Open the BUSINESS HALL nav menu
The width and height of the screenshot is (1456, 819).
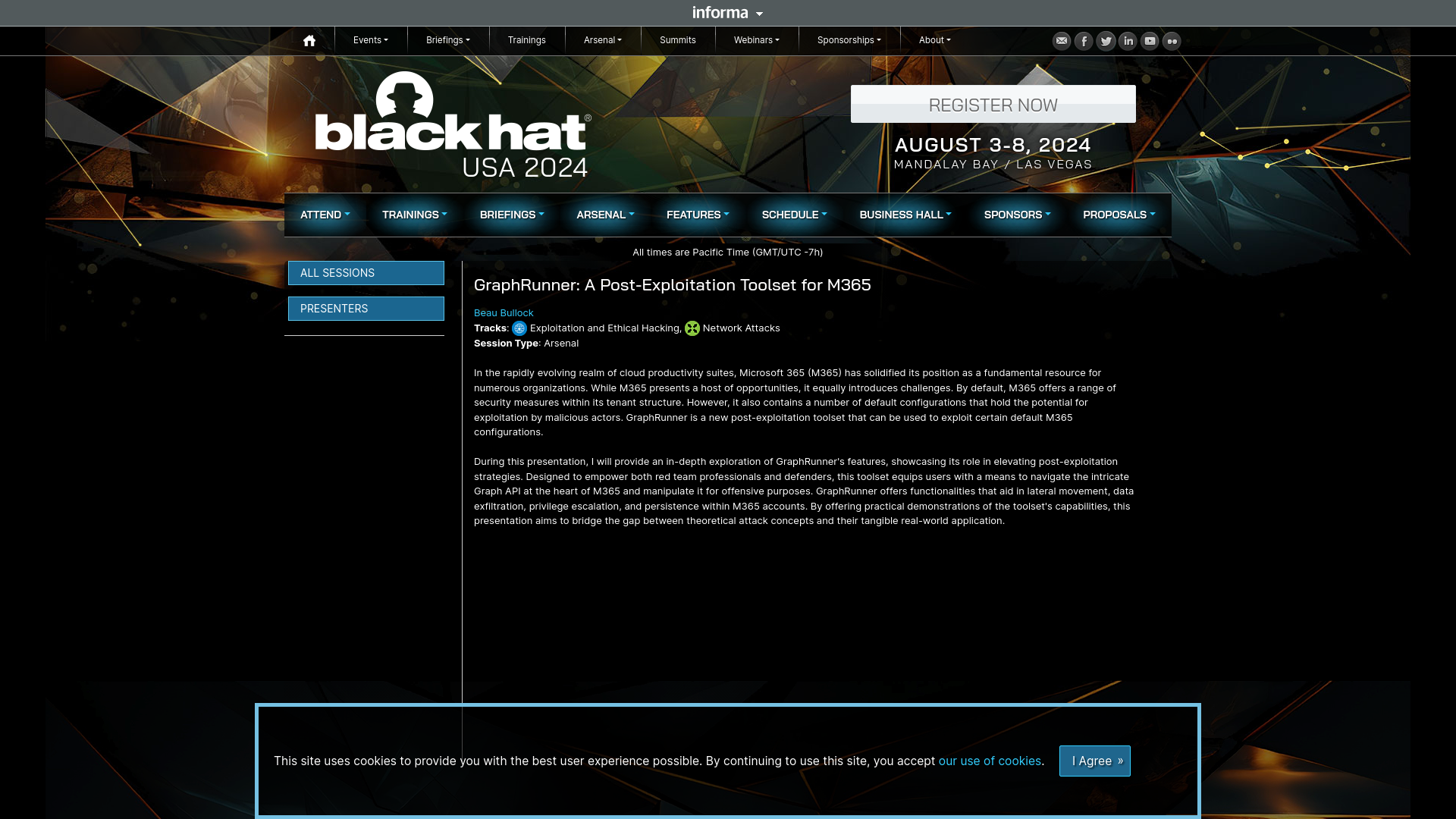[x=905, y=215]
